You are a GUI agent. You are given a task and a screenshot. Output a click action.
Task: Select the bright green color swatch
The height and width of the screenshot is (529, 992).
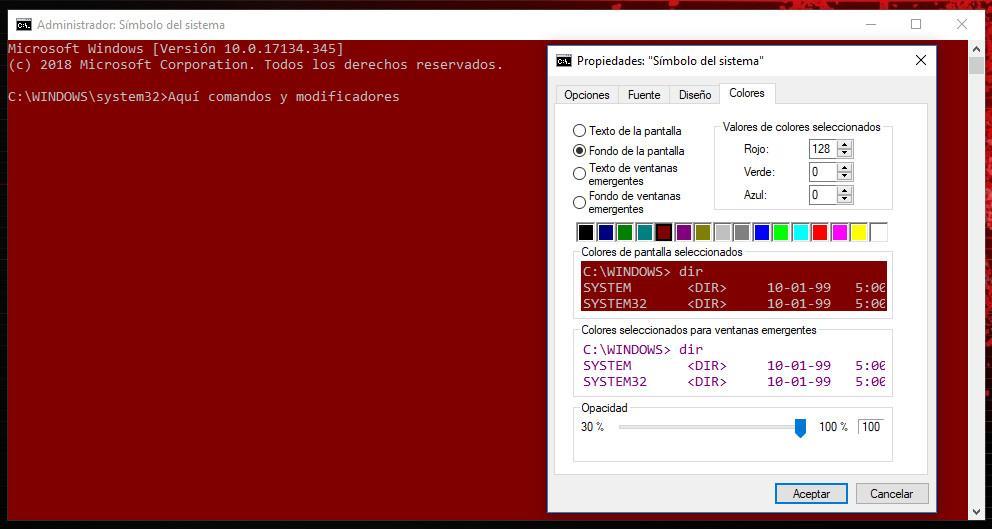[x=780, y=232]
